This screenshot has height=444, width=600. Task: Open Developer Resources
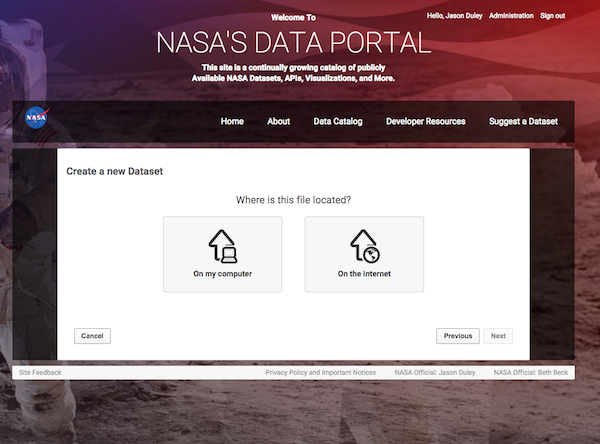point(426,121)
